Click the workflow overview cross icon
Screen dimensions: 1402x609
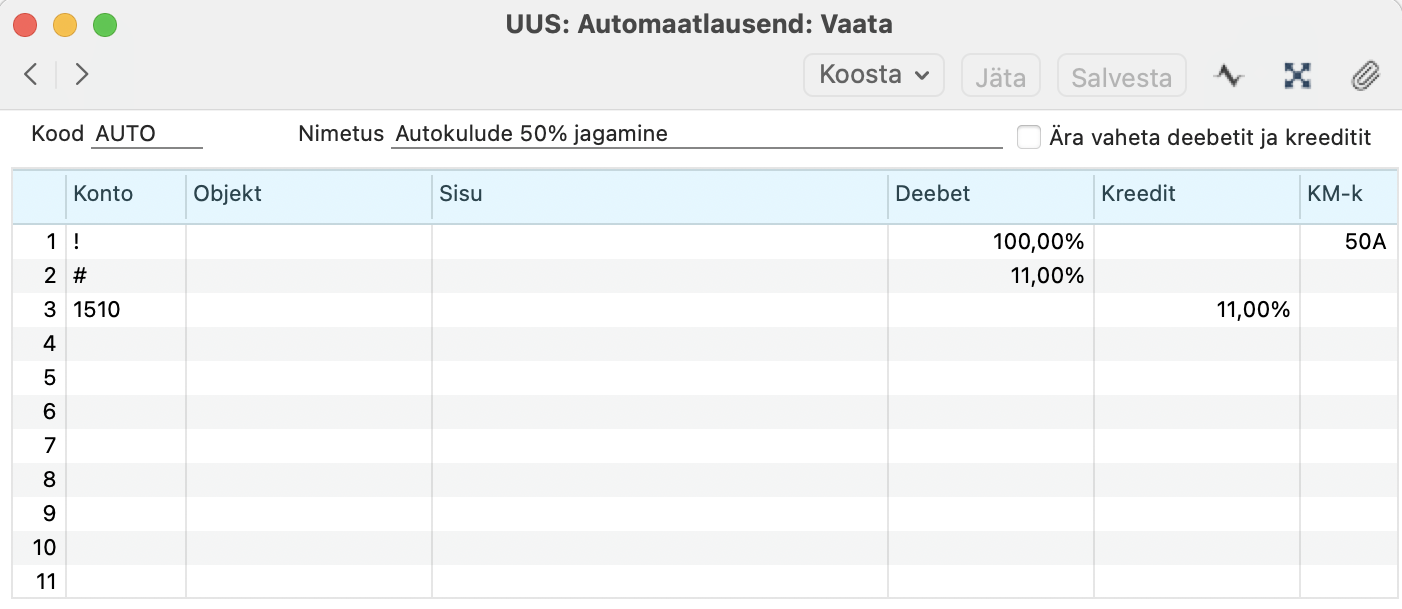1297,75
